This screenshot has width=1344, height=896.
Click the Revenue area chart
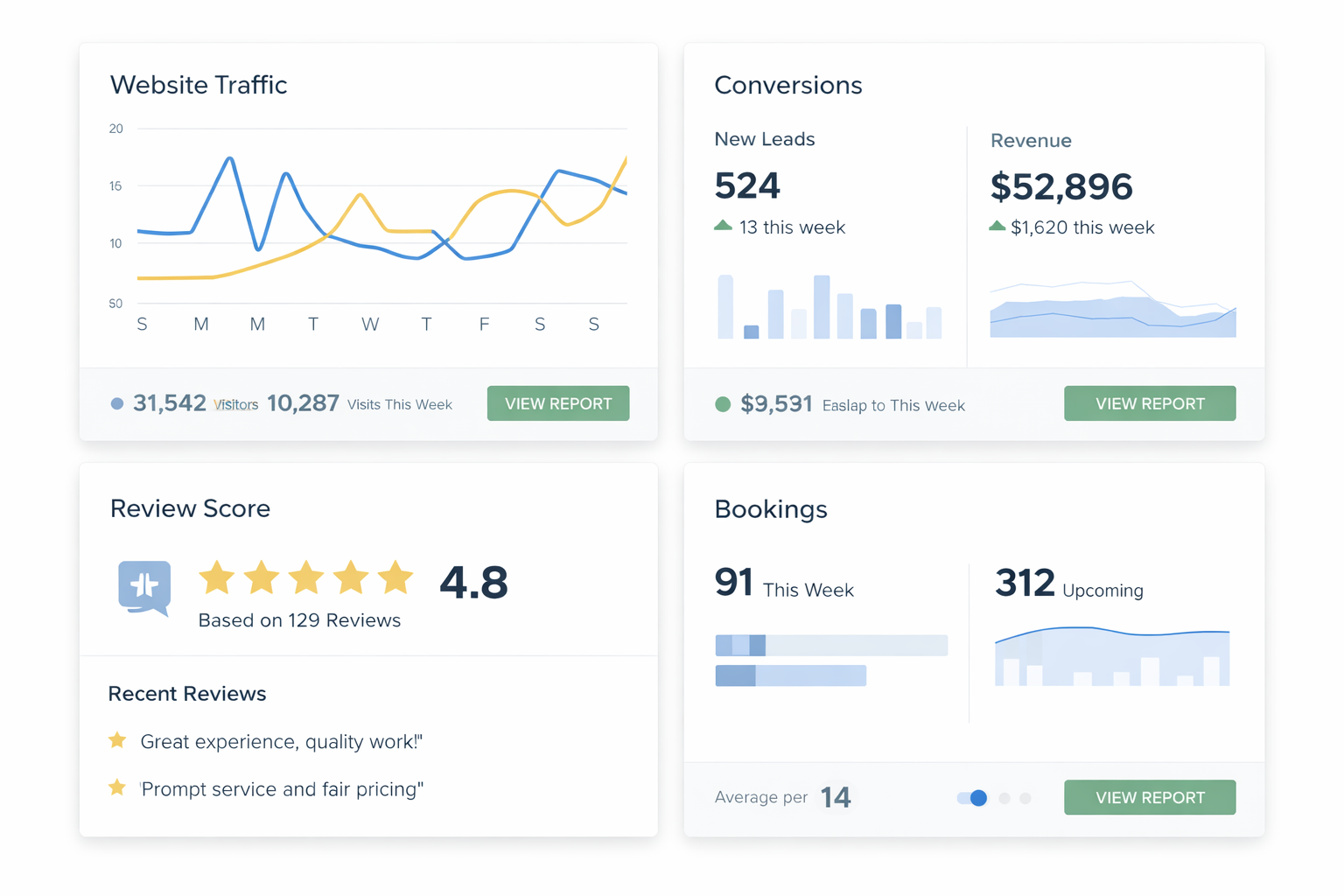(x=1112, y=311)
